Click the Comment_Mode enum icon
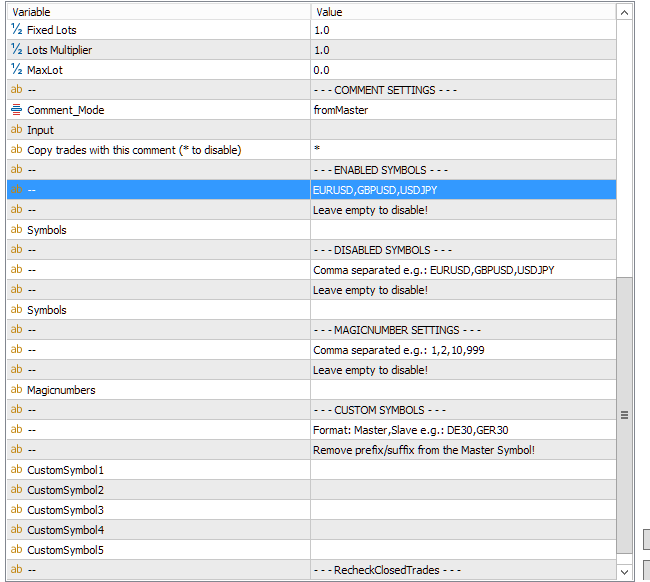 click(x=16, y=110)
